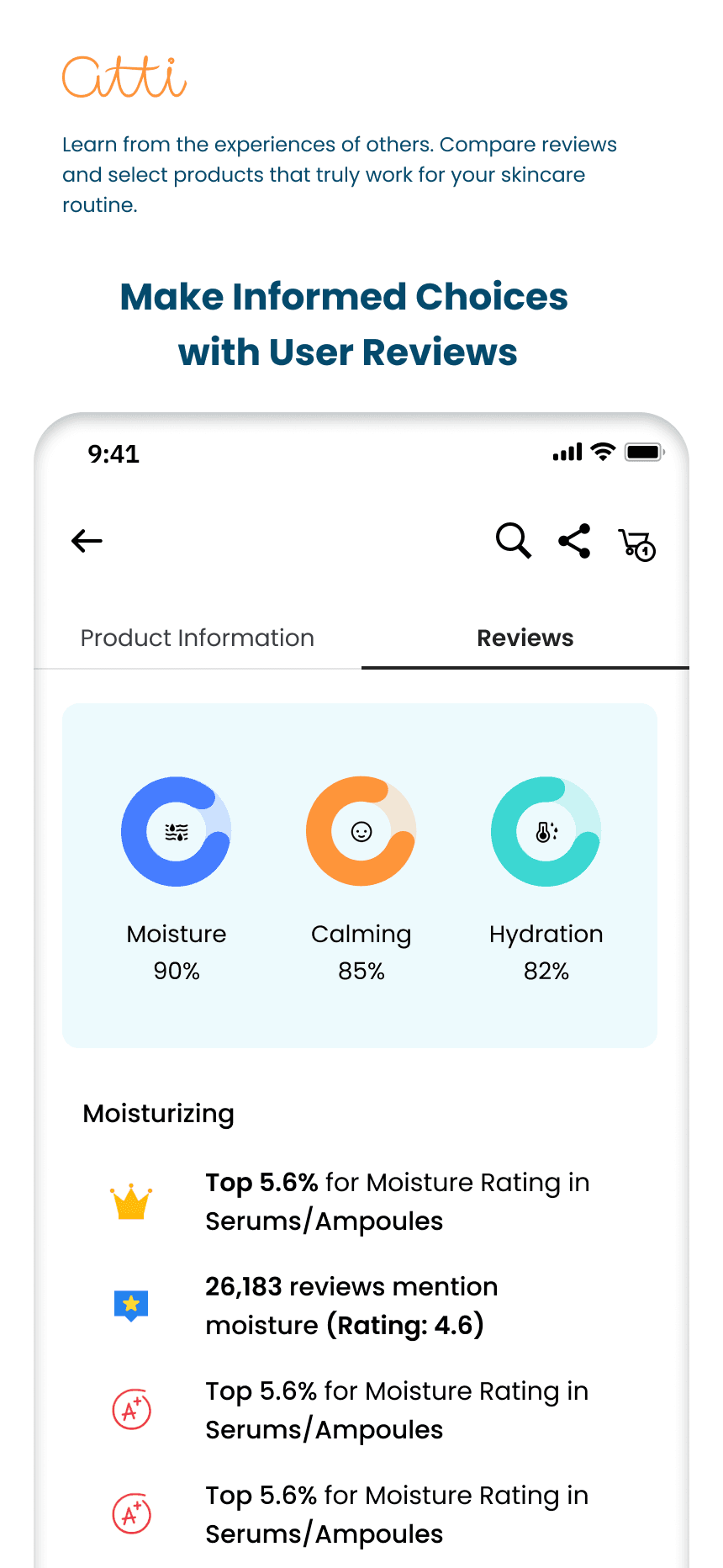Viewport: 723px width, 1568px height.
Task: Tap the share icon
Action: (575, 541)
